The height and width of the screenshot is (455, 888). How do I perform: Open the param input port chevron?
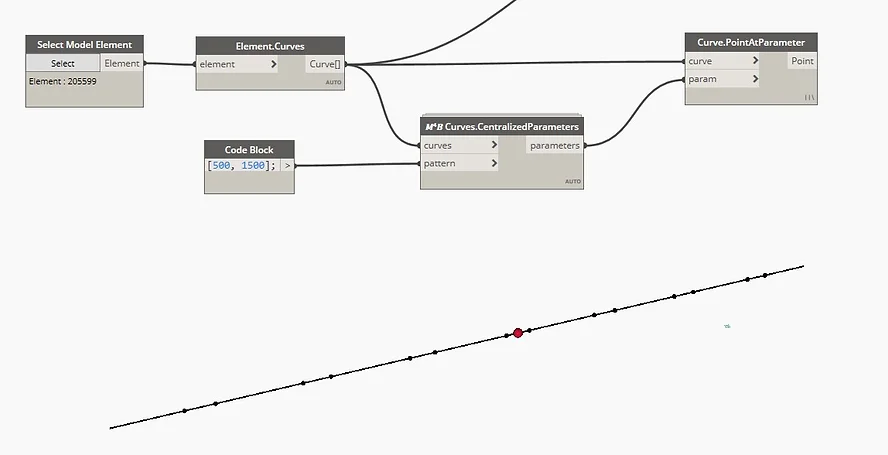[x=754, y=79]
